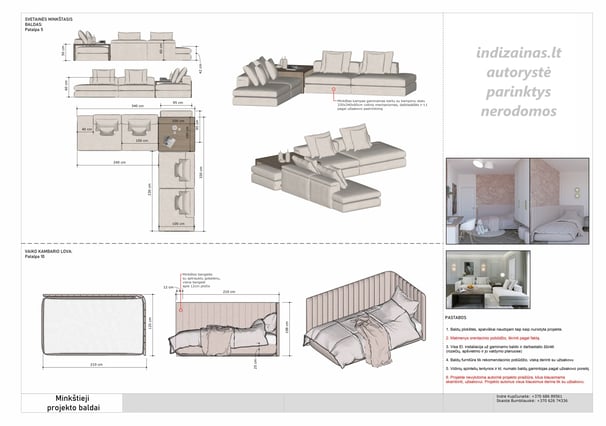This screenshot has height=426, width=606.
Task: Open the living room render thumbnail
Action: click(488, 279)
